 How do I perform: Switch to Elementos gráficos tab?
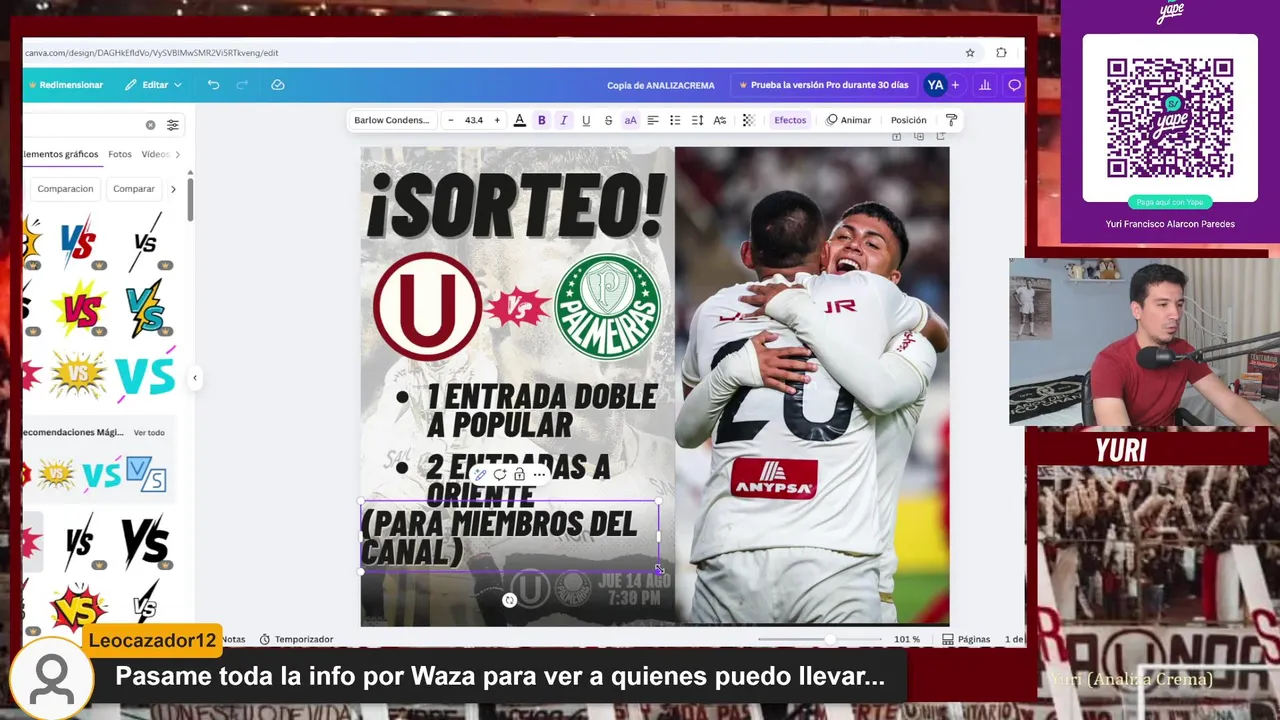[x=60, y=154]
